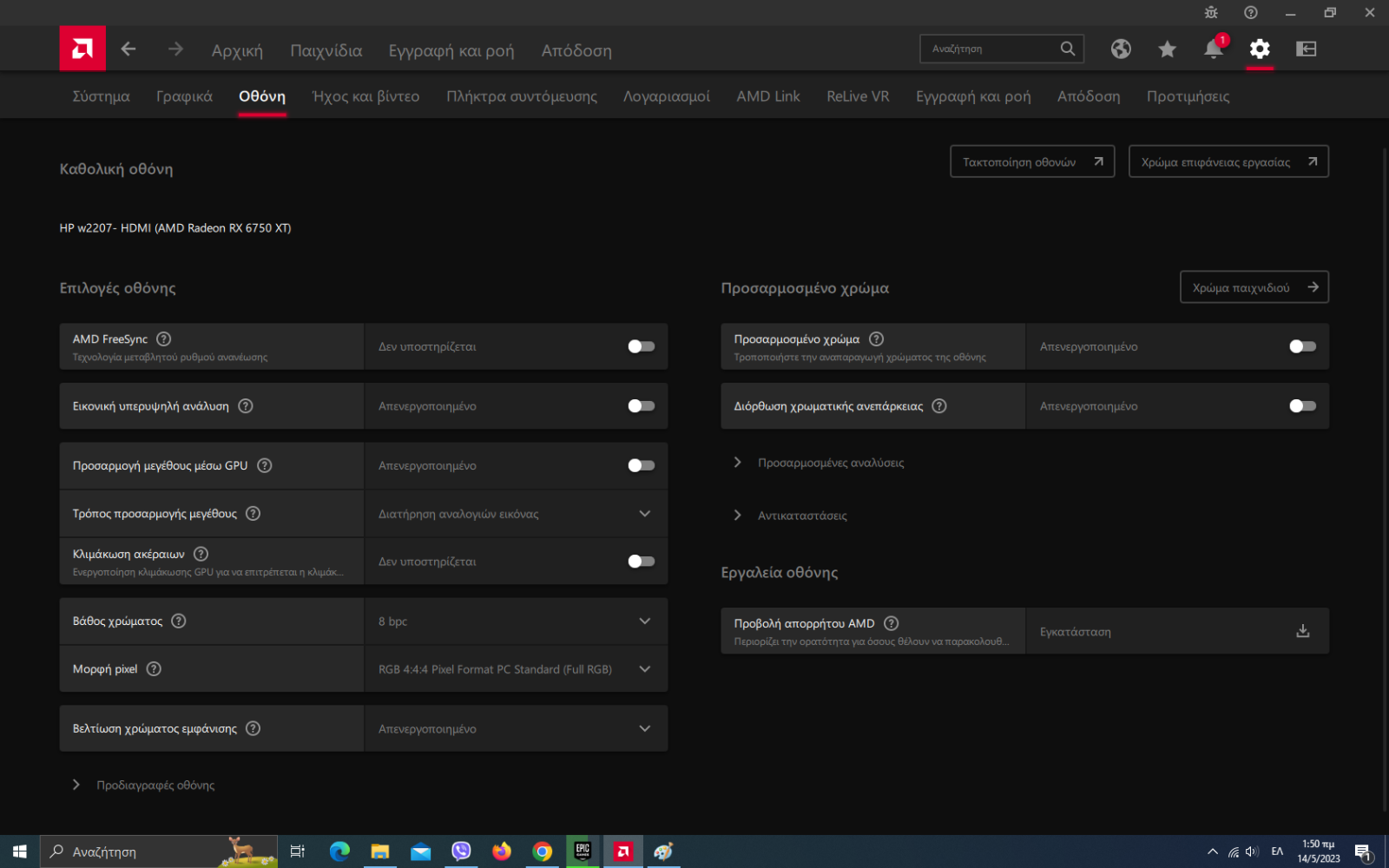Switch to Λογαριασμοί tab
This screenshot has width=1389, height=868.
point(667,96)
